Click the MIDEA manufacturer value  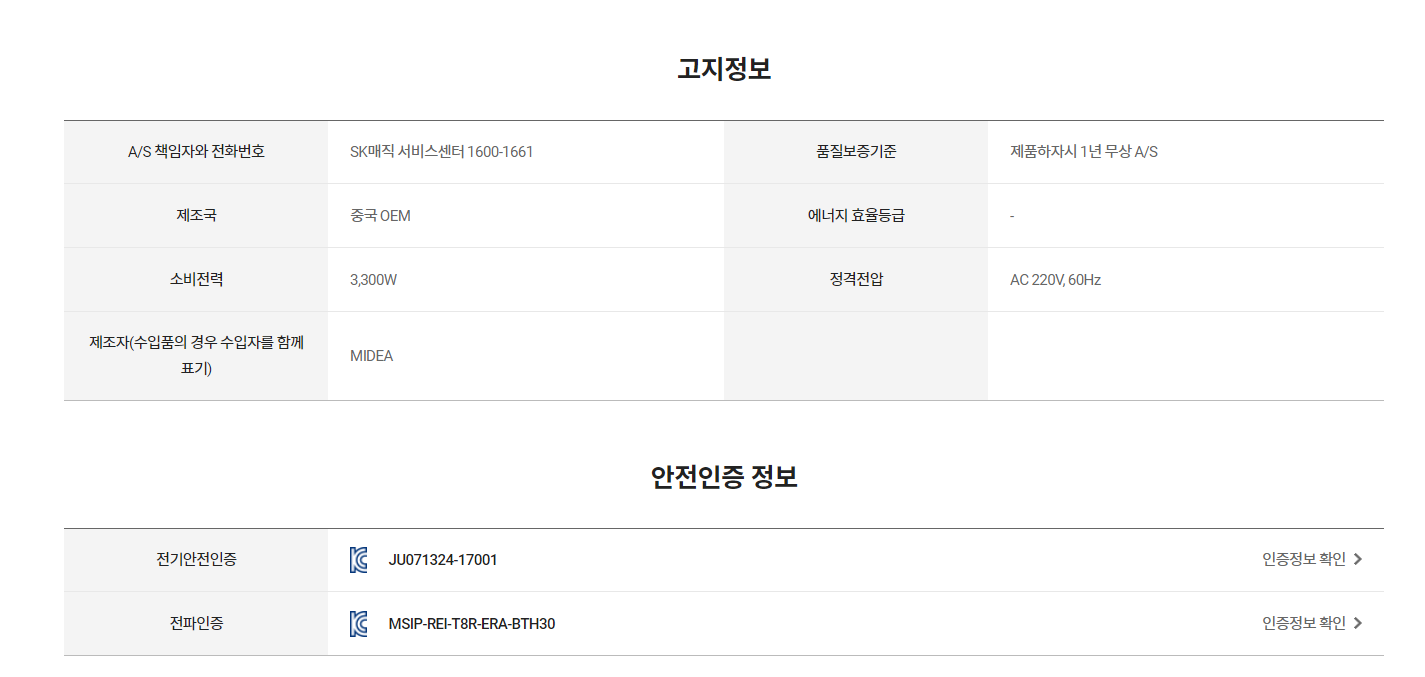pos(371,356)
